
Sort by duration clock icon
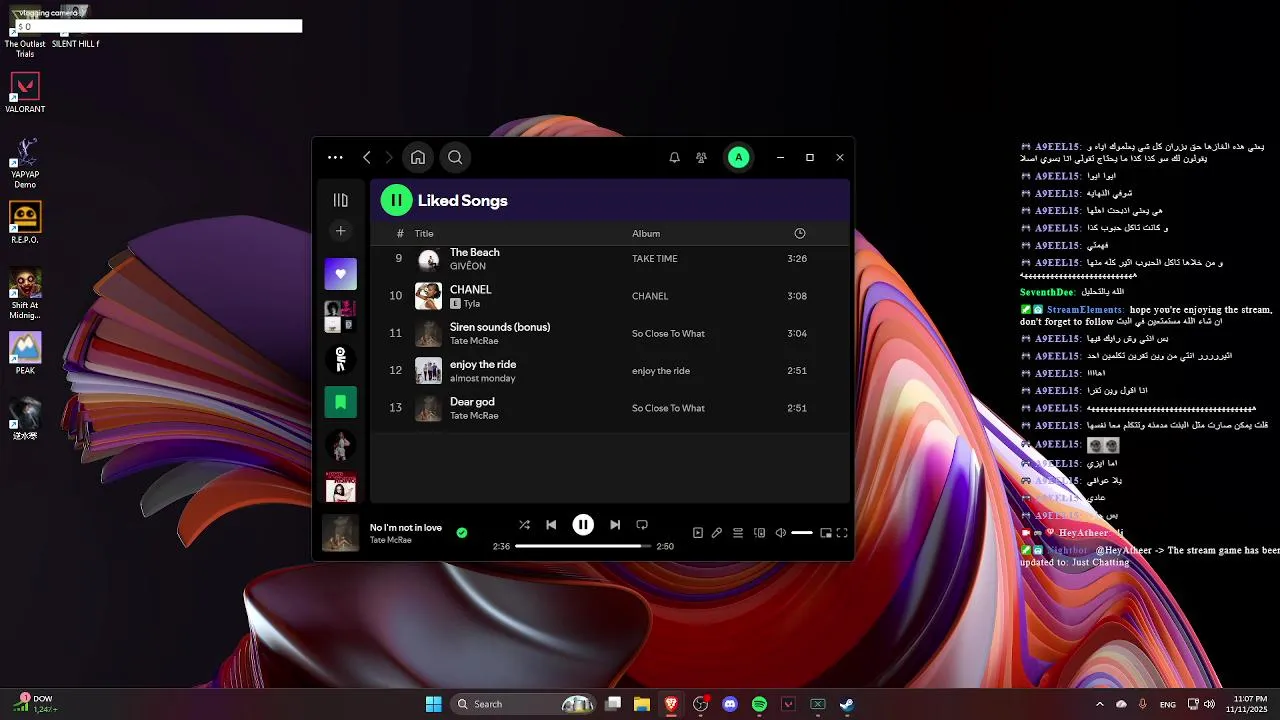(800, 233)
